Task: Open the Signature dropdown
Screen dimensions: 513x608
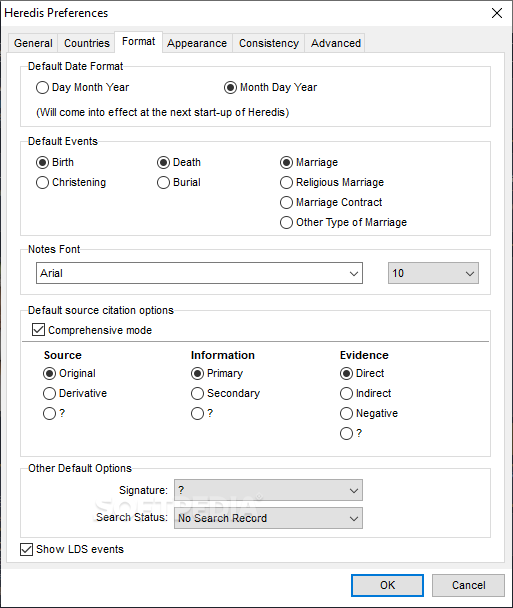Action: coord(268,491)
